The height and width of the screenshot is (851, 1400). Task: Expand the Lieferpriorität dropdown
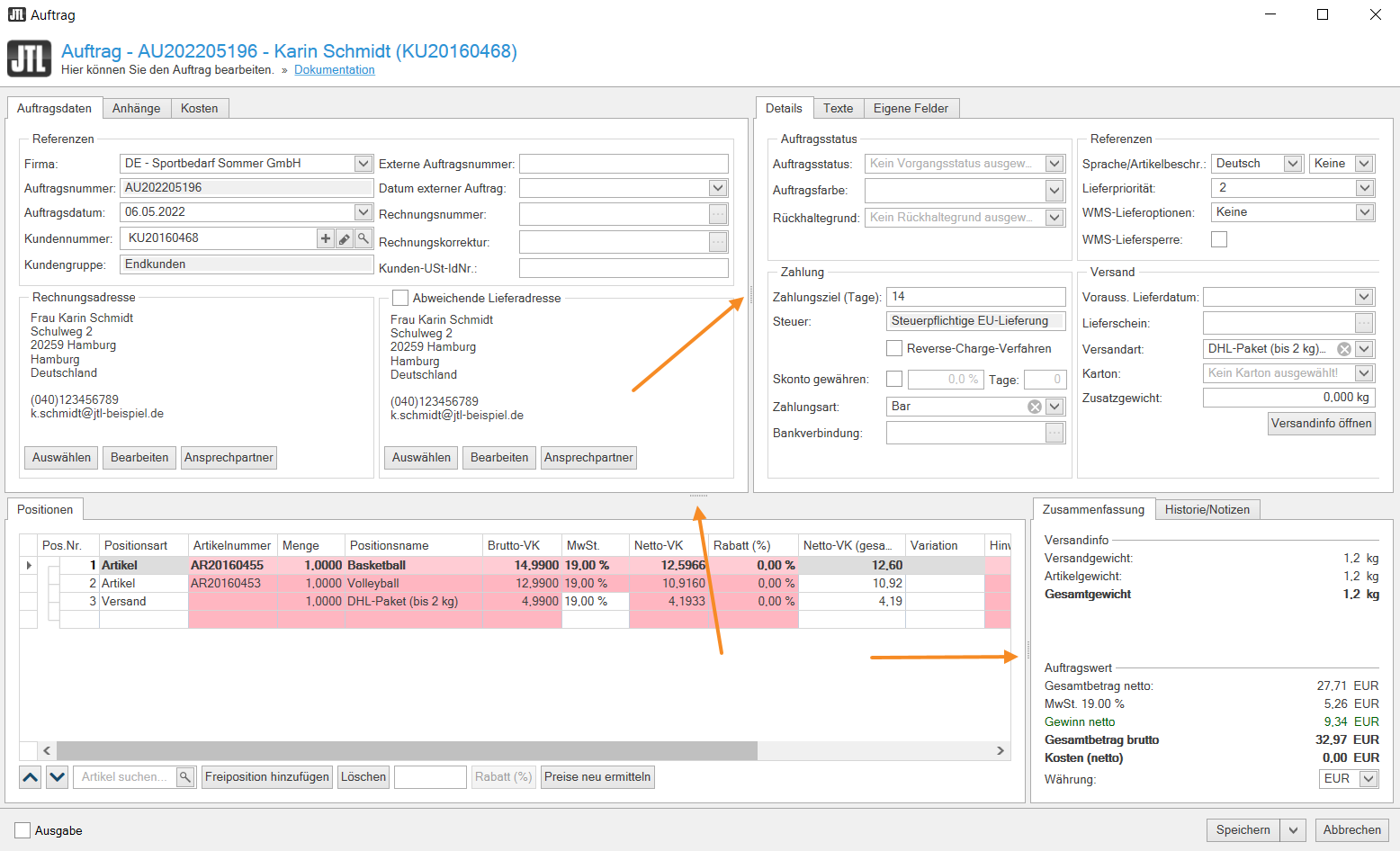coord(1365,188)
